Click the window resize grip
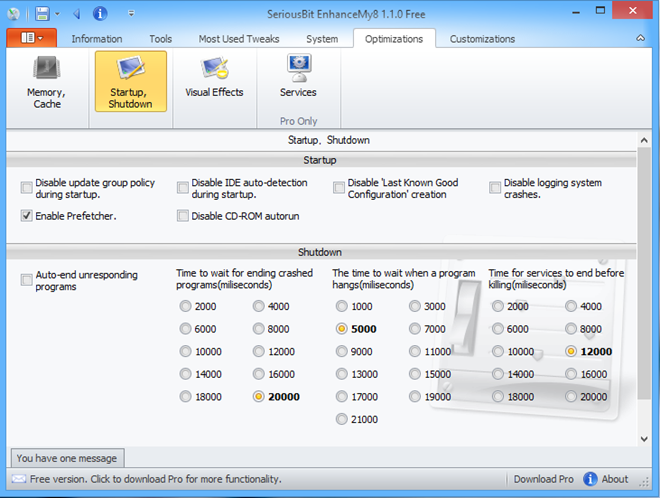This screenshot has height=498, width=660. coord(644,483)
